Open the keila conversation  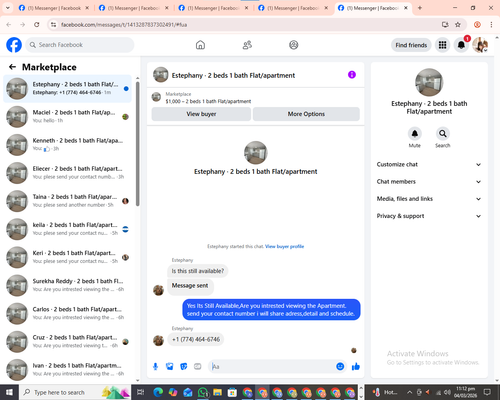coord(67,229)
